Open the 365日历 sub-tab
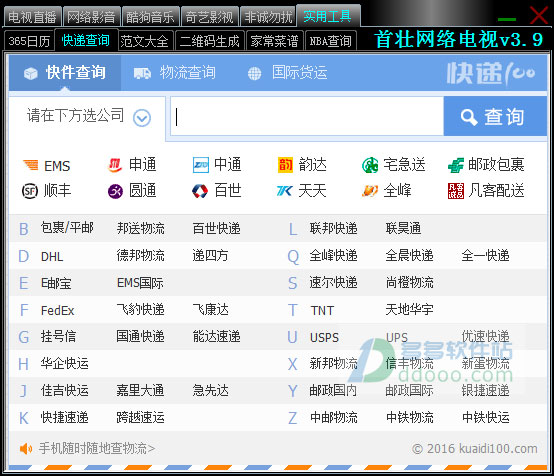 [29, 41]
